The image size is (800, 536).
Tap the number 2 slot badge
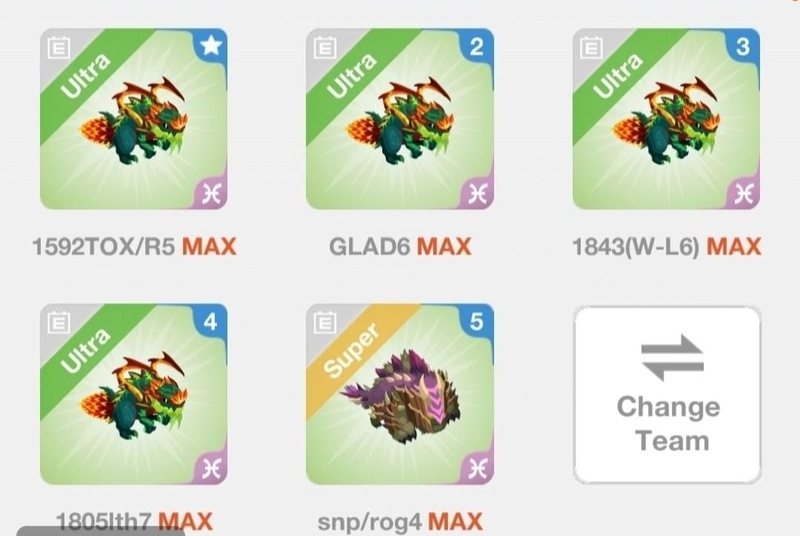tap(477, 46)
